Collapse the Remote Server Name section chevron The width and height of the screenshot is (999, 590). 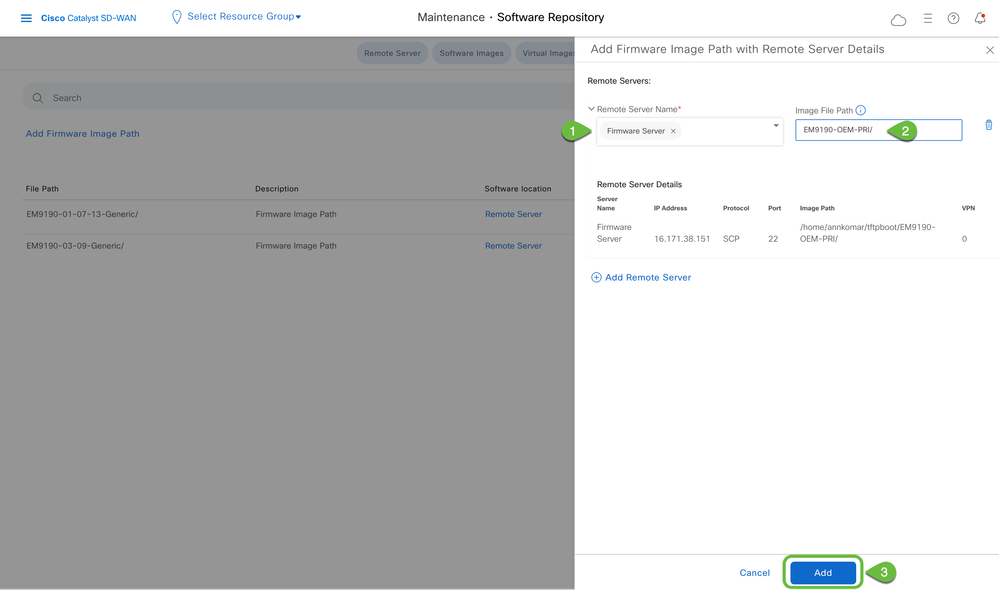click(591, 109)
